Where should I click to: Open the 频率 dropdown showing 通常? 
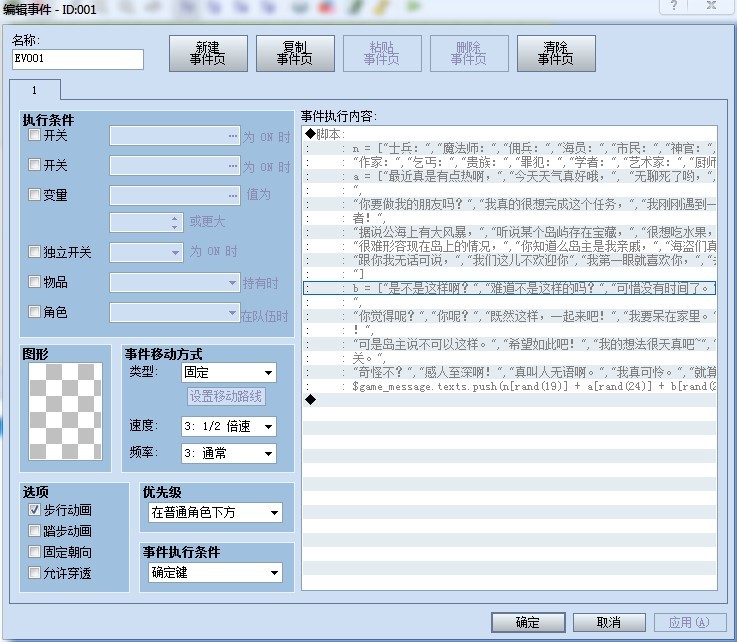pyautogui.click(x=229, y=454)
